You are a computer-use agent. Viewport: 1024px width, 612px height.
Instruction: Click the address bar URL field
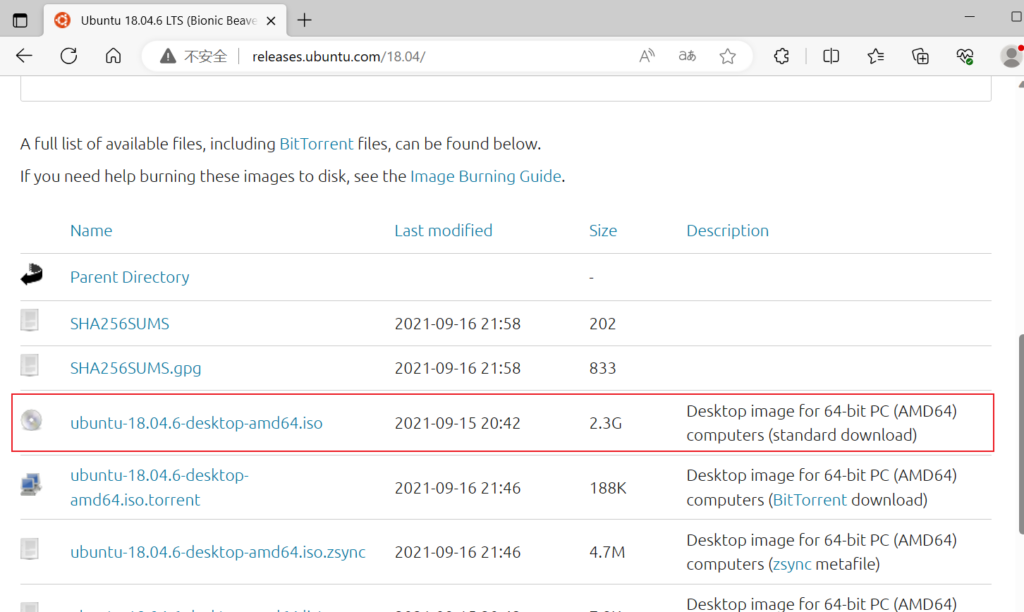click(400, 56)
